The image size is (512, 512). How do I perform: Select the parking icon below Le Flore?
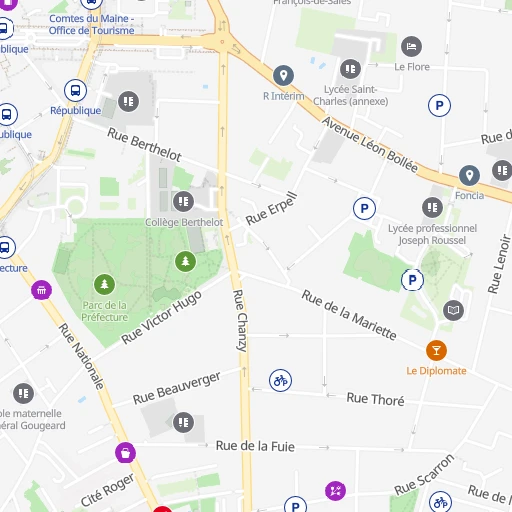pyautogui.click(x=439, y=106)
